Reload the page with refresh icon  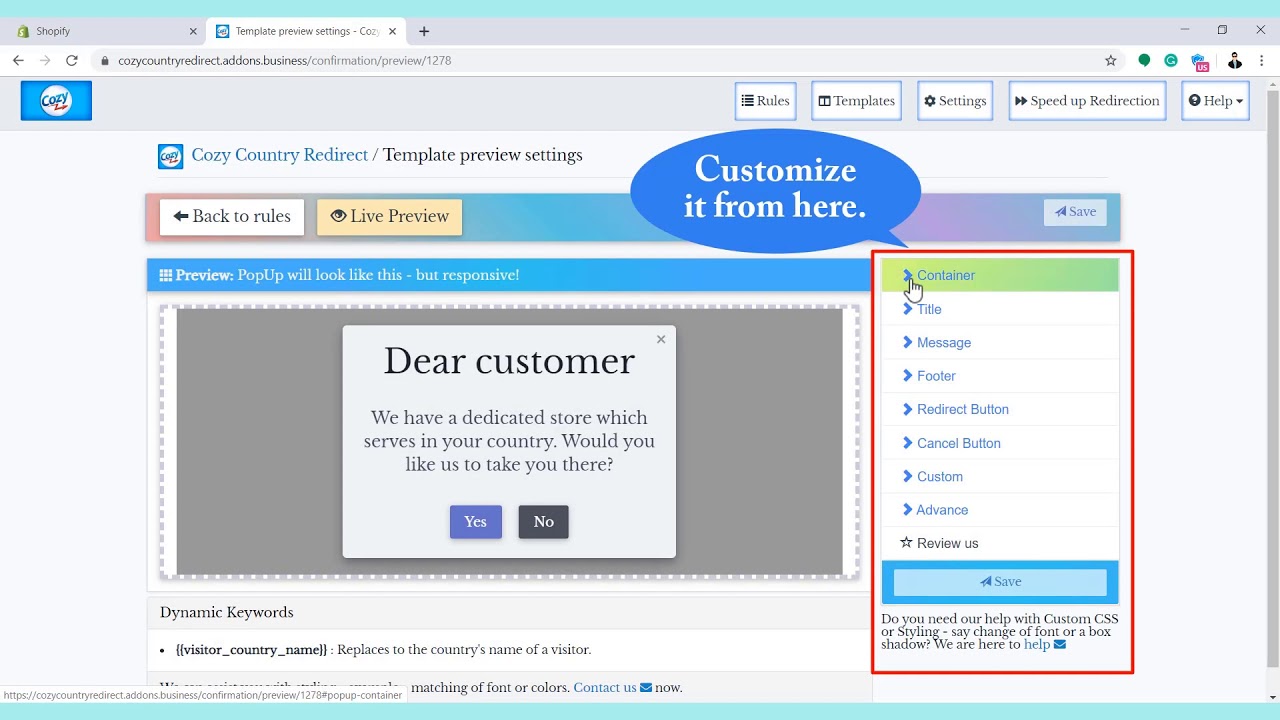click(x=72, y=60)
